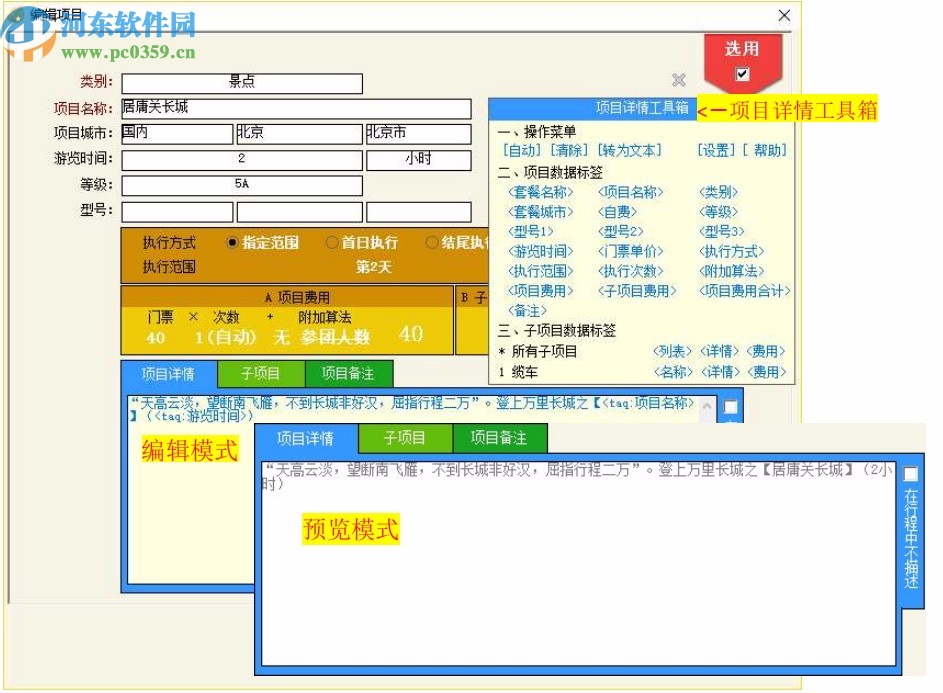Open the 项目备注 tab in preview window
The height and width of the screenshot is (693, 943).
tap(498, 438)
